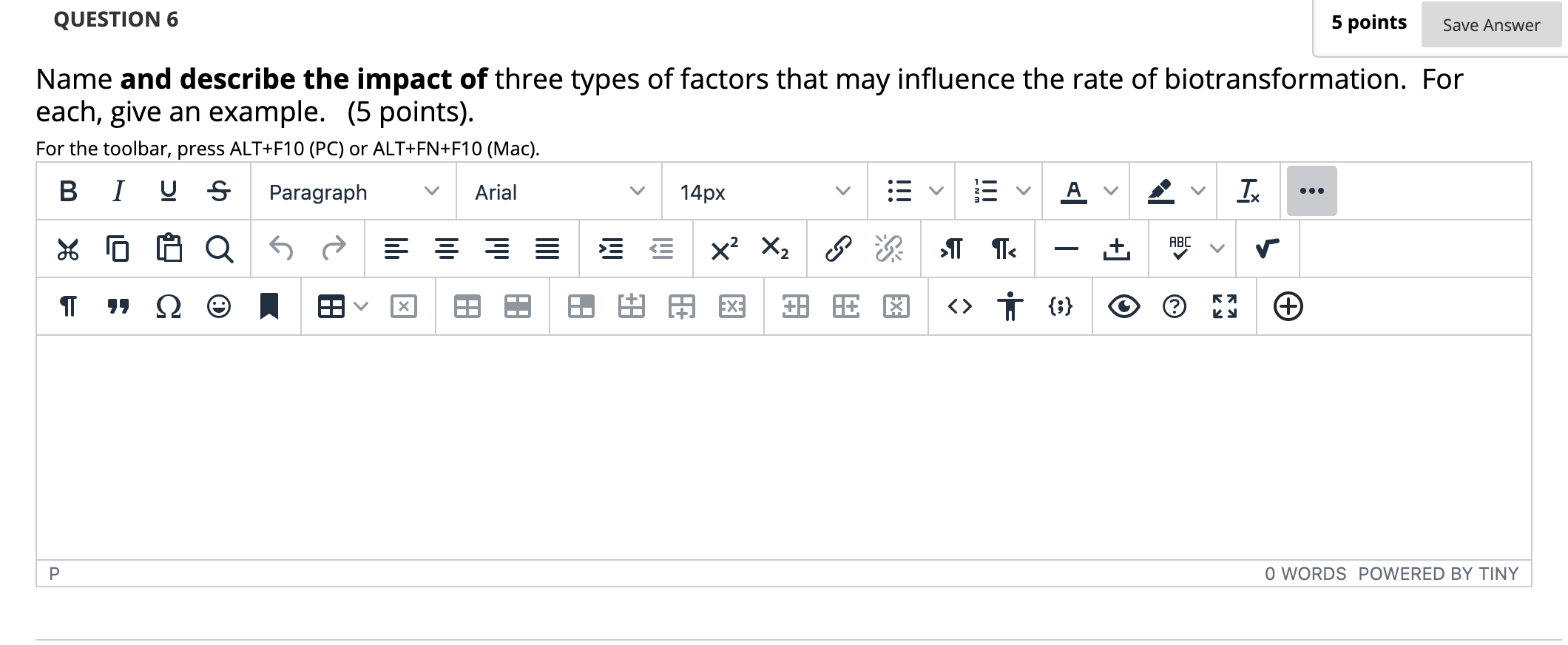The height and width of the screenshot is (645, 1568).
Task: Run the accessibility checker
Action: click(1010, 306)
